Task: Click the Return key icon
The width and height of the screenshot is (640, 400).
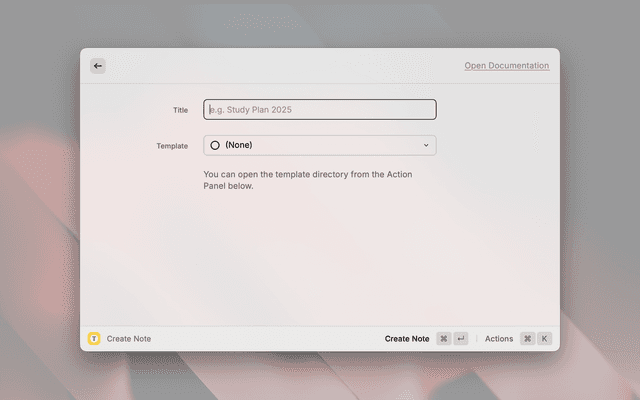Action: click(x=461, y=339)
